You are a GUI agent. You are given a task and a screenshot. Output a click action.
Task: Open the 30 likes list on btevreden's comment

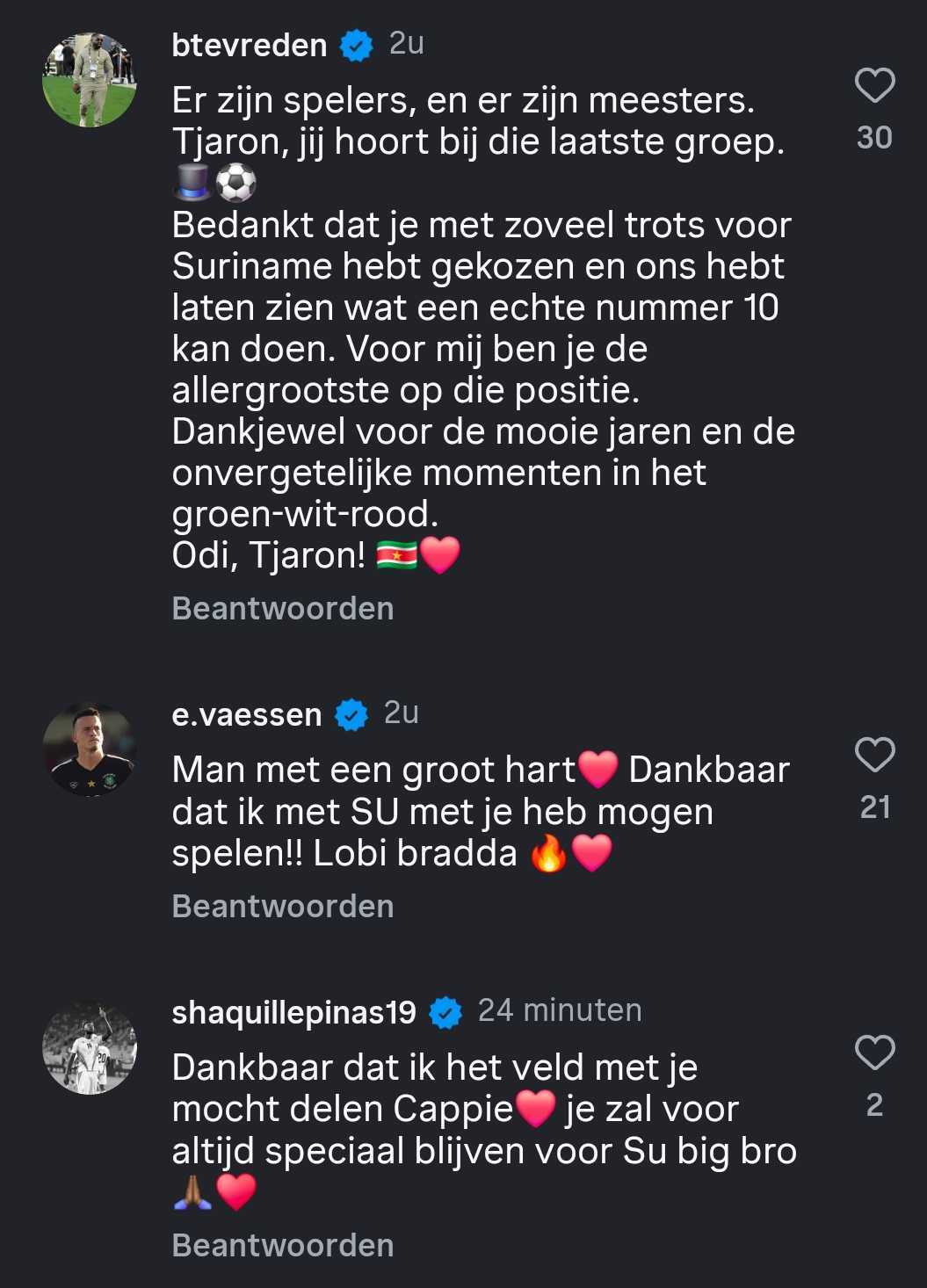[x=873, y=136]
